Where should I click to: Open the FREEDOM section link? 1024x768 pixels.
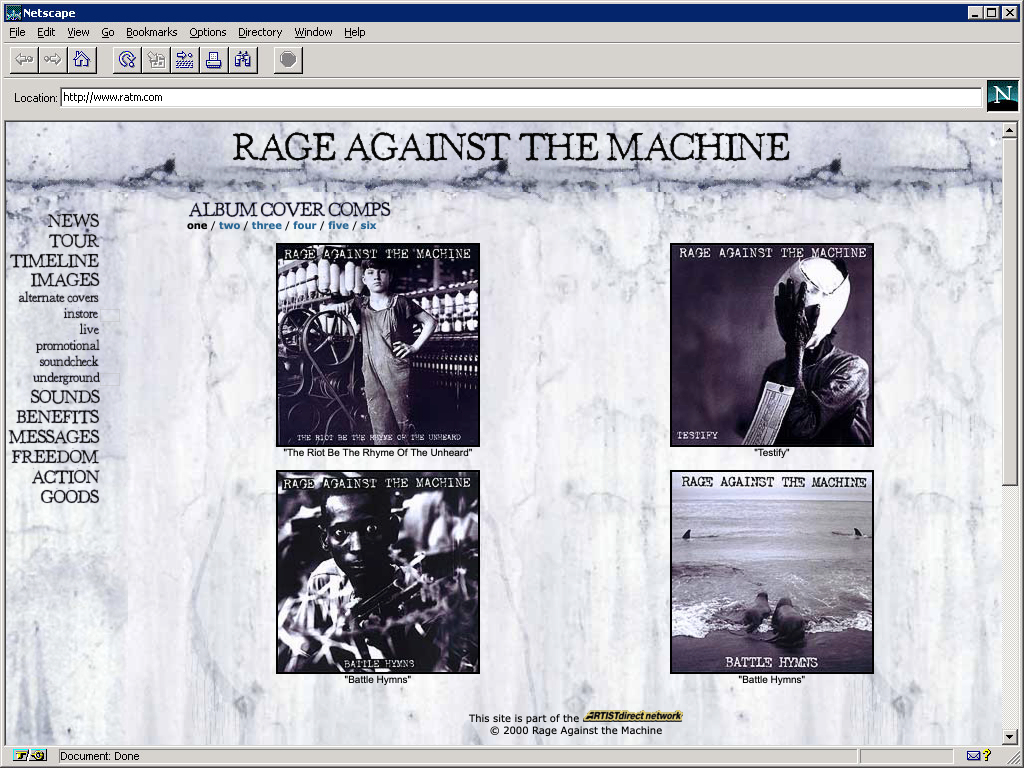point(56,456)
